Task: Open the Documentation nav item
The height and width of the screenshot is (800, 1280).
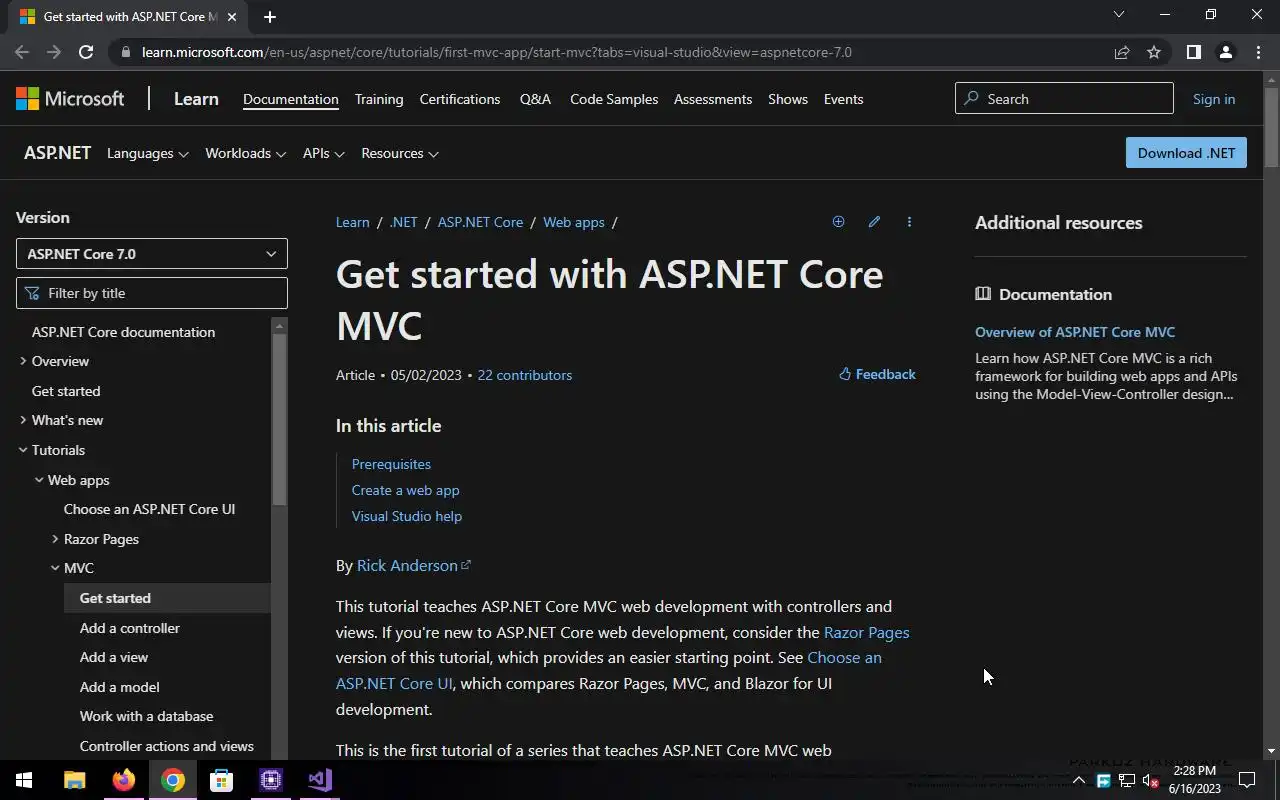Action: pyautogui.click(x=290, y=99)
